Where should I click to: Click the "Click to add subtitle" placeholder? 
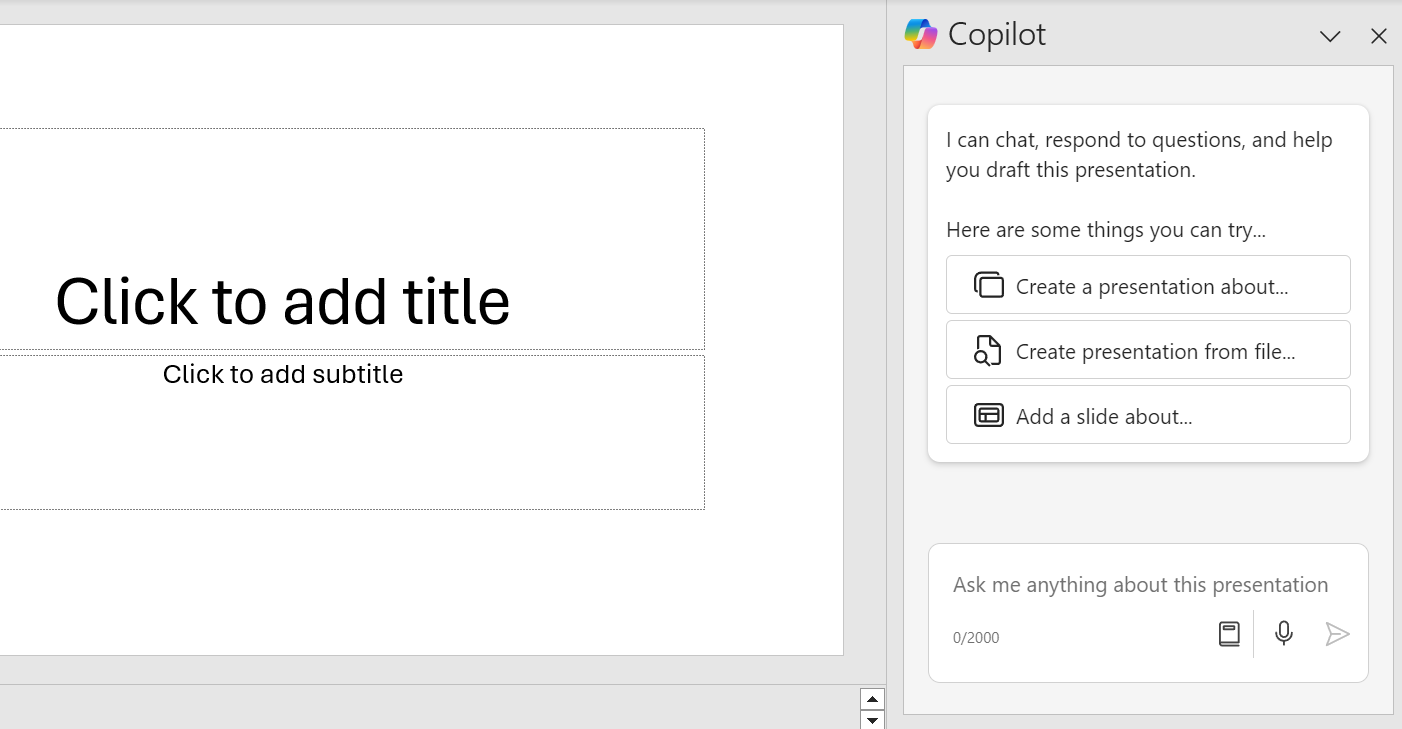pyautogui.click(x=283, y=374)
